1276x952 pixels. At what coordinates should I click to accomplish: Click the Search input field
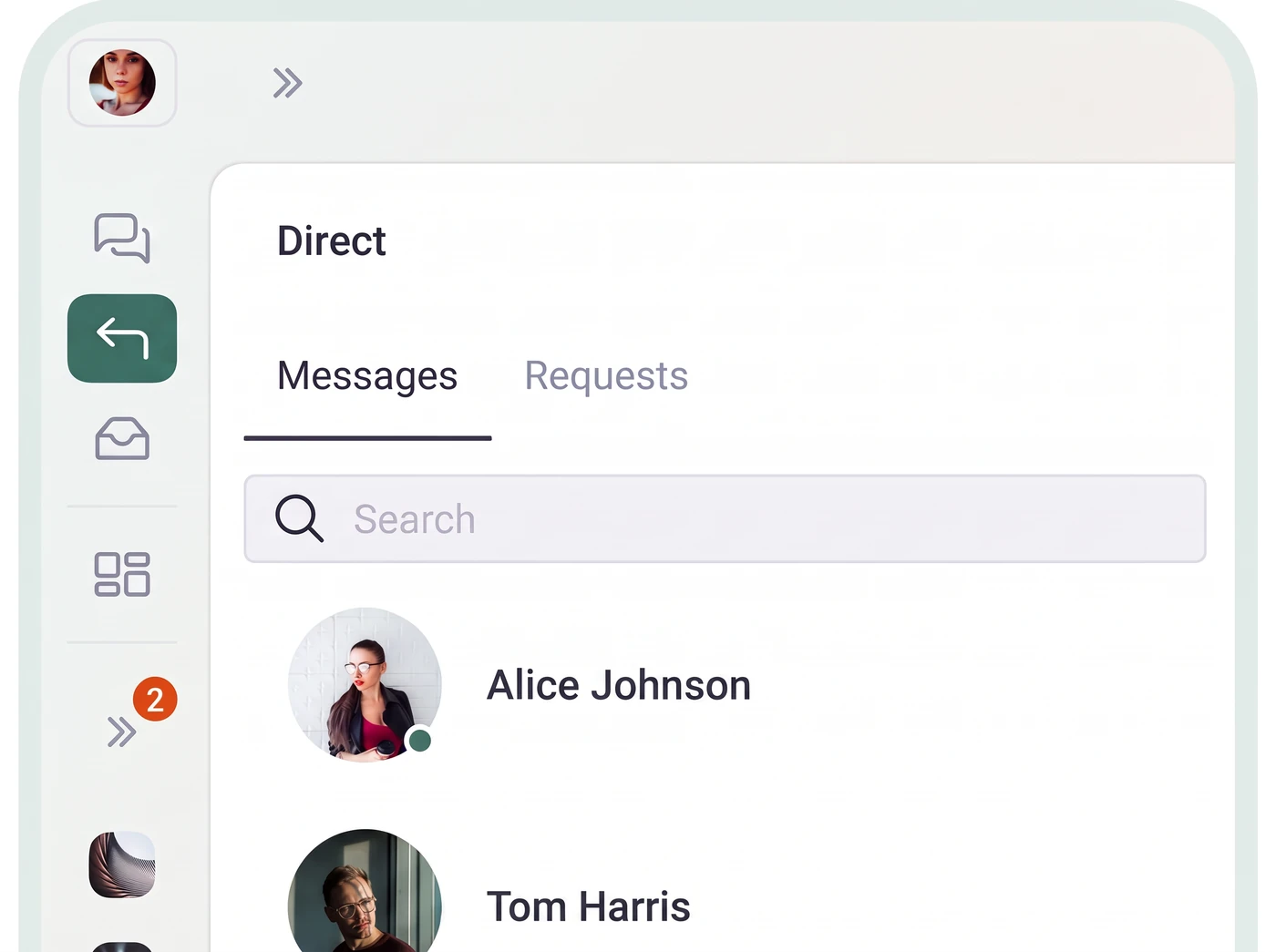(725, 518)
